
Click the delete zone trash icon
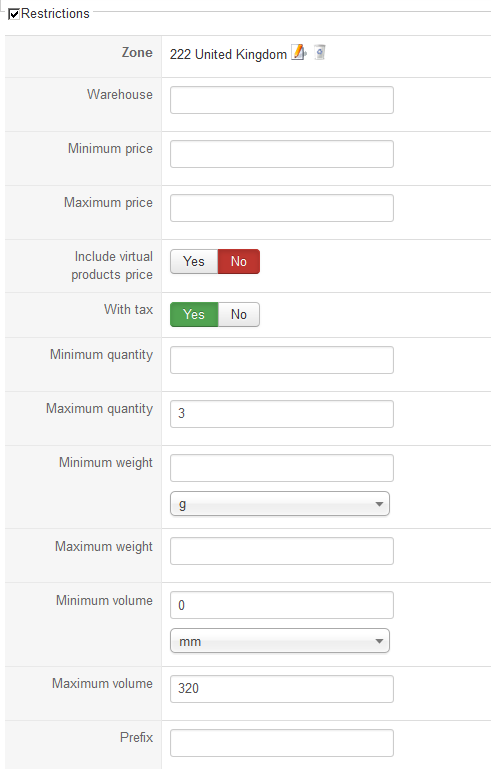tap(320, 52)
